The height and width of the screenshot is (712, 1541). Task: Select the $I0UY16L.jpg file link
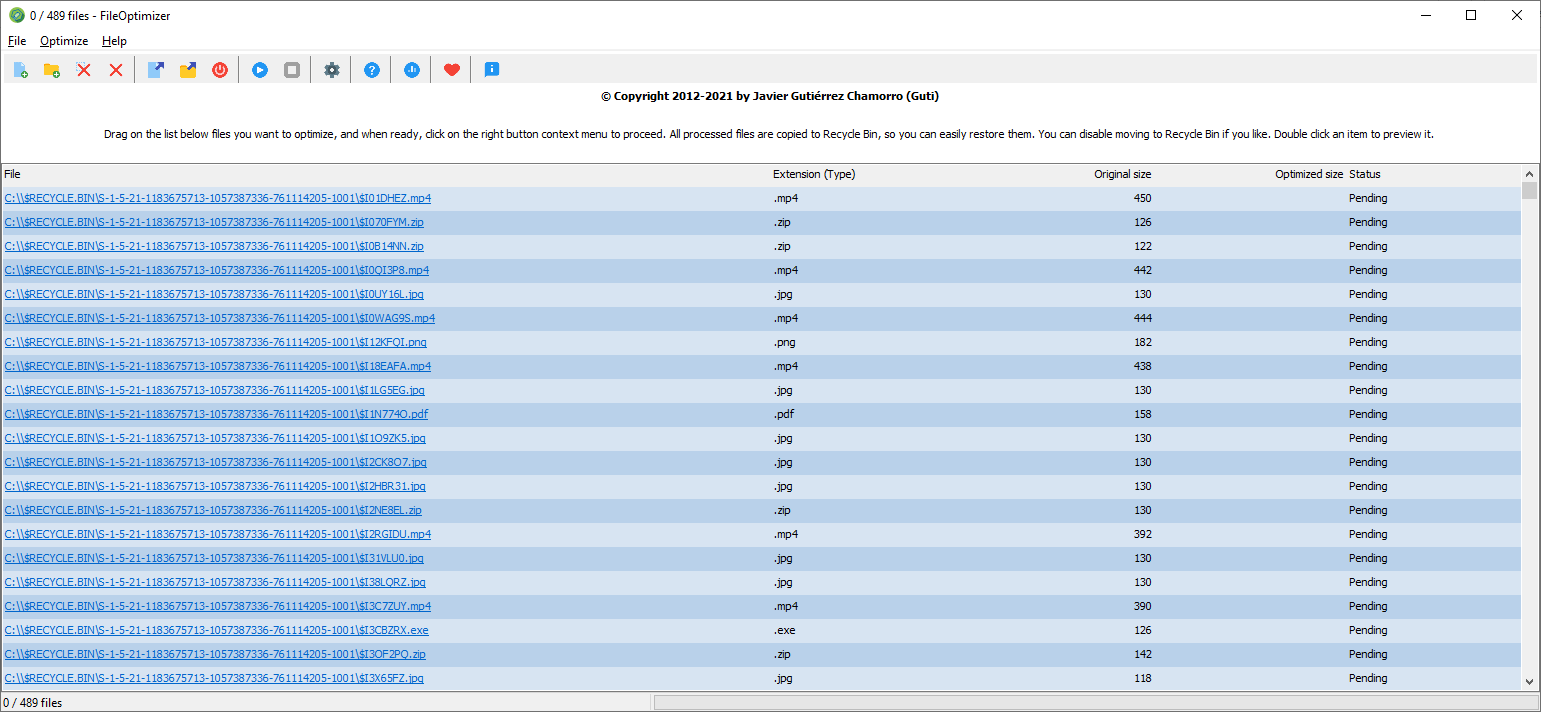214,294
